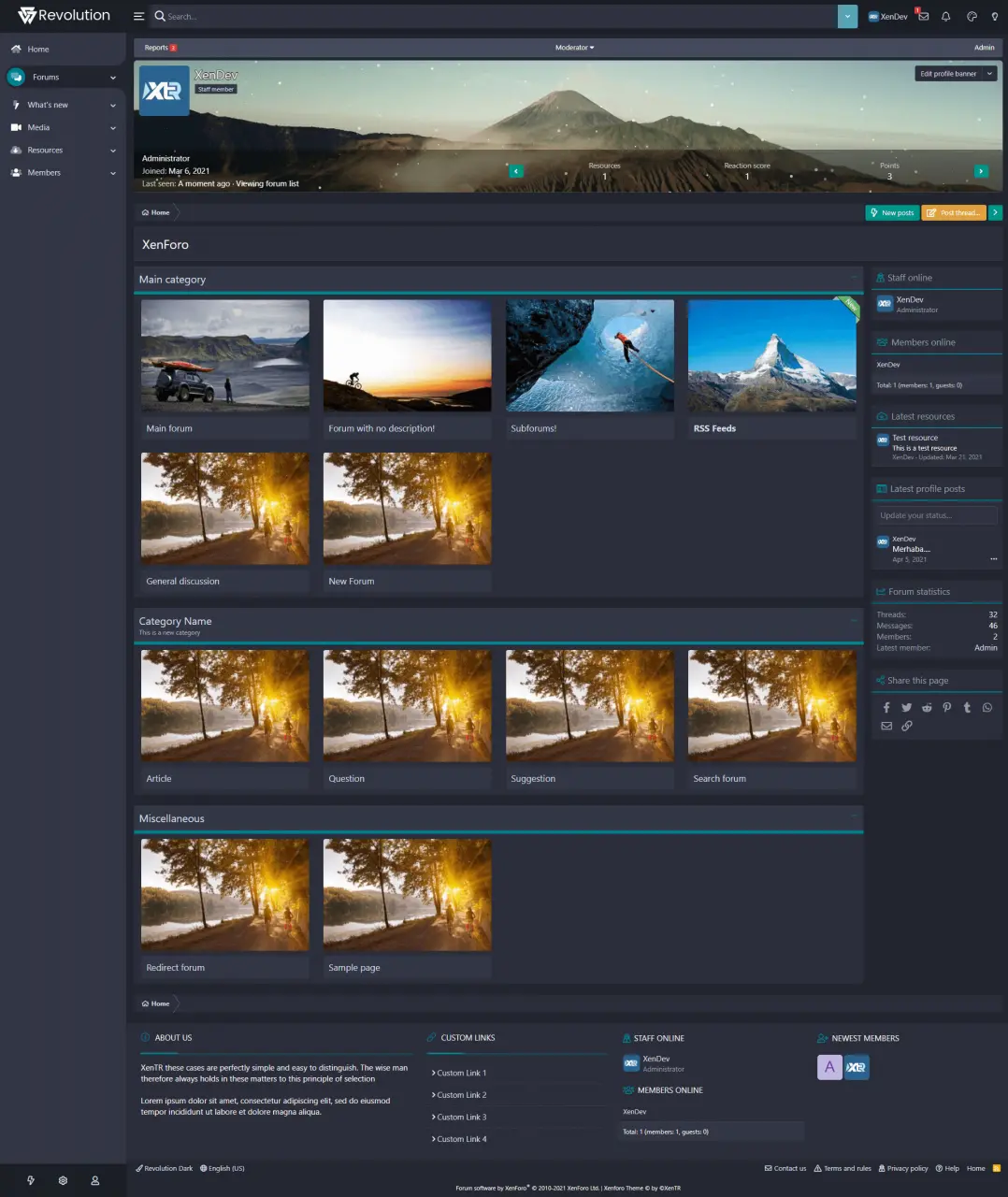This screenshot has width=1008, height=1197.
Task: Toggle light mode with the lightbulb icon
Action: (994, 16)
